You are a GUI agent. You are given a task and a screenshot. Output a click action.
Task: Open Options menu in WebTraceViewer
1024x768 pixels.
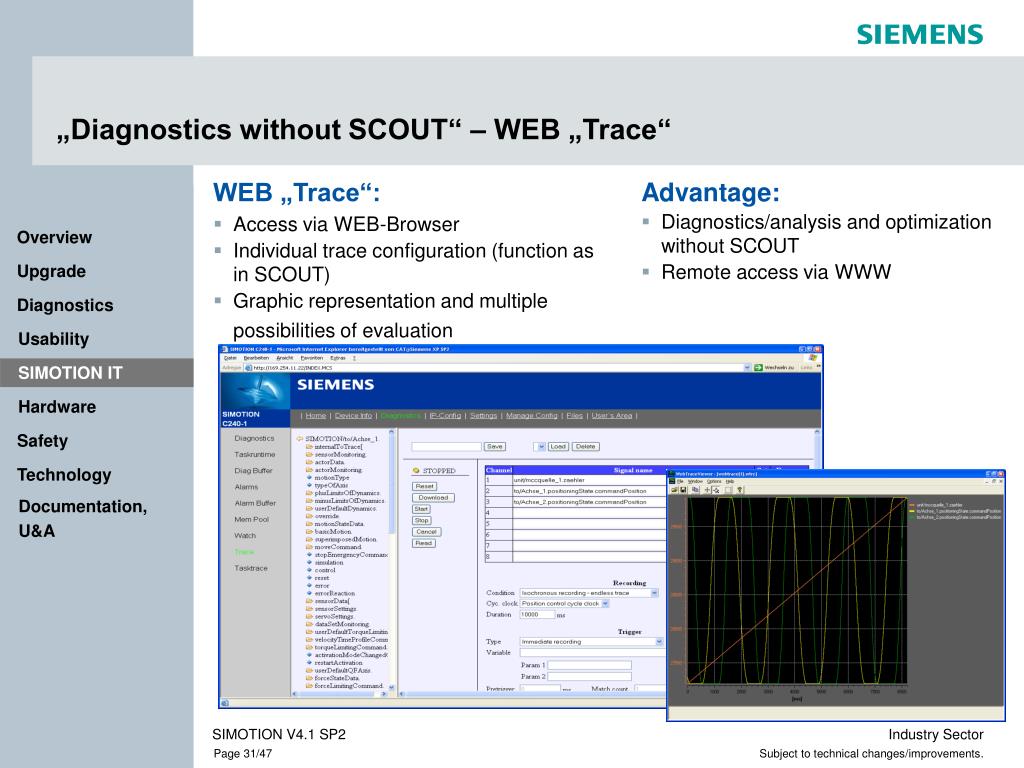pos(714,481)
